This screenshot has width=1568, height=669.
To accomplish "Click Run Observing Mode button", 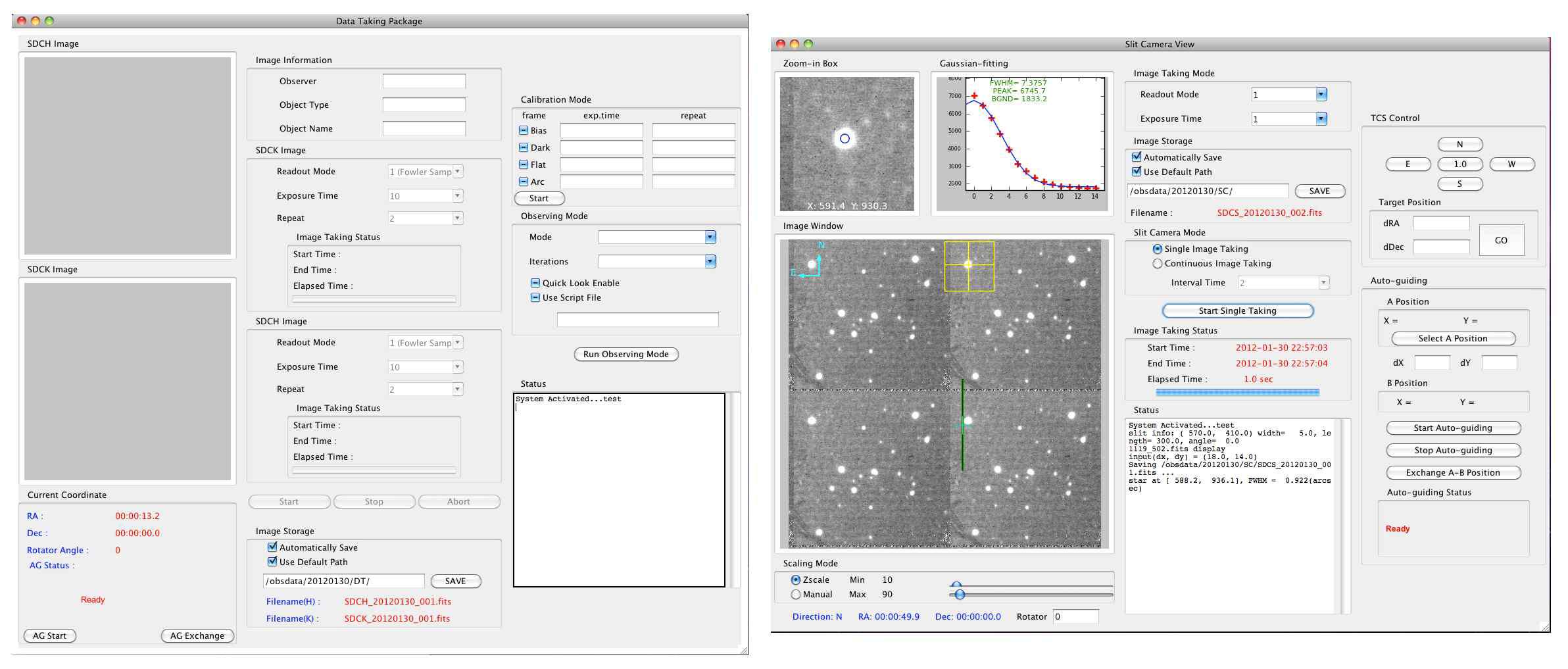I will tap(626, 354).
